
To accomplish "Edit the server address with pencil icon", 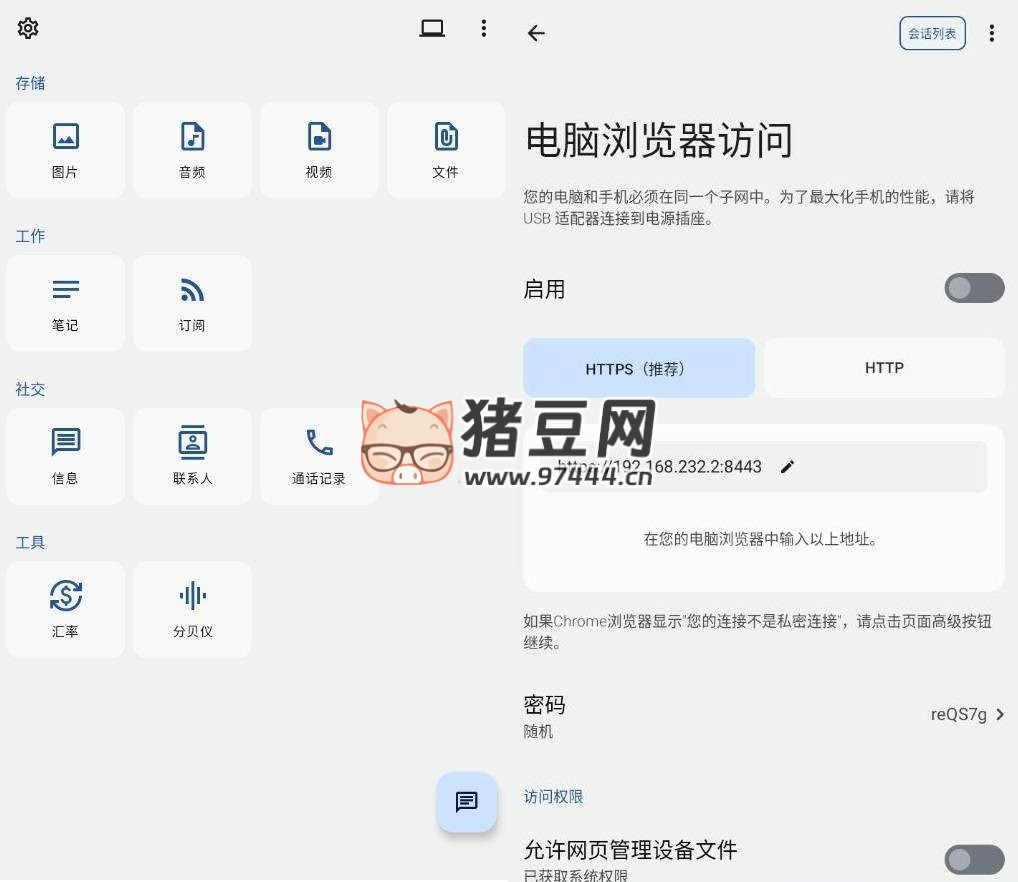I will (788, 467).
